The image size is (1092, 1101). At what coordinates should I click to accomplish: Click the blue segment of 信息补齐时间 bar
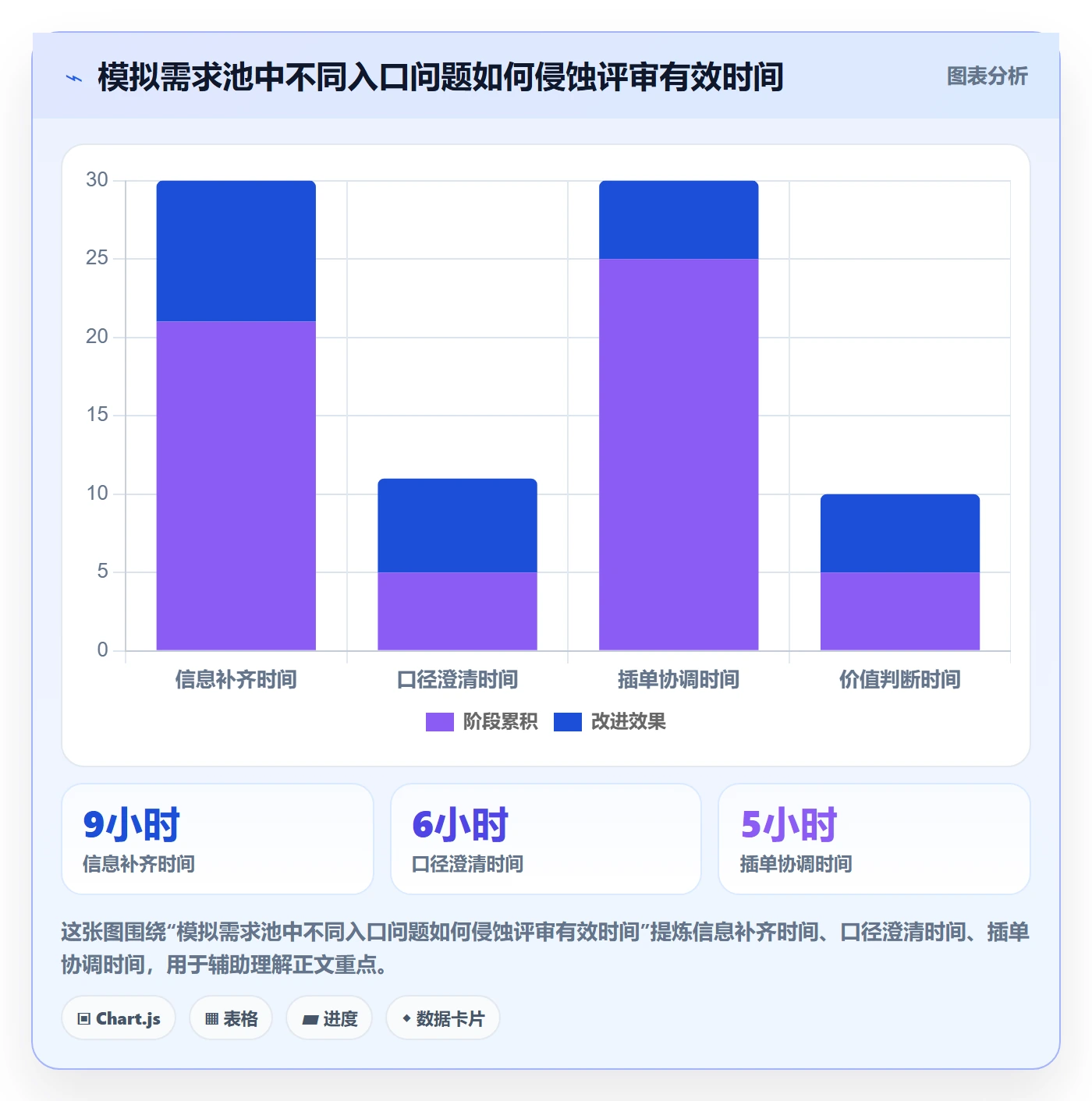pos(236,251)
